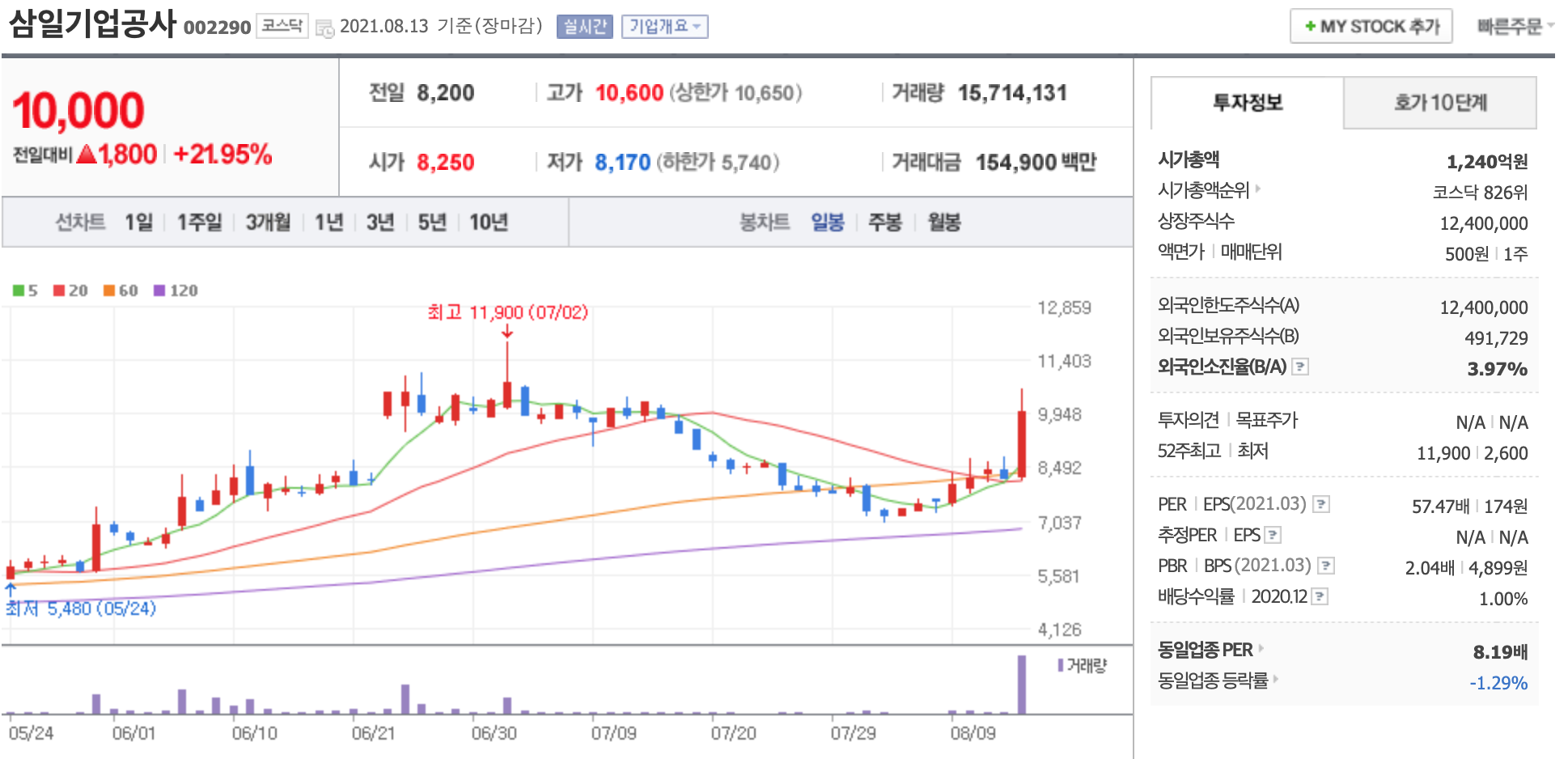Screen dimensions: 1568x759
Task: Click the PER value 57.47배
Action: (1440, 507)
